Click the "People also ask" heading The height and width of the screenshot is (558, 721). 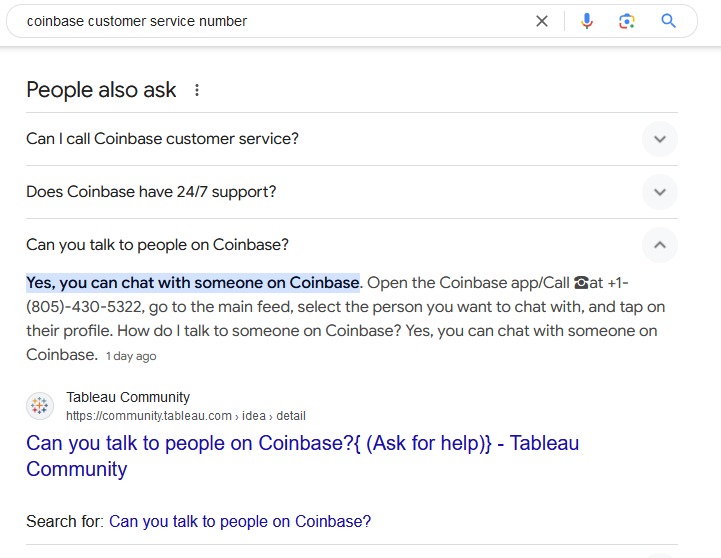[101, 90]
